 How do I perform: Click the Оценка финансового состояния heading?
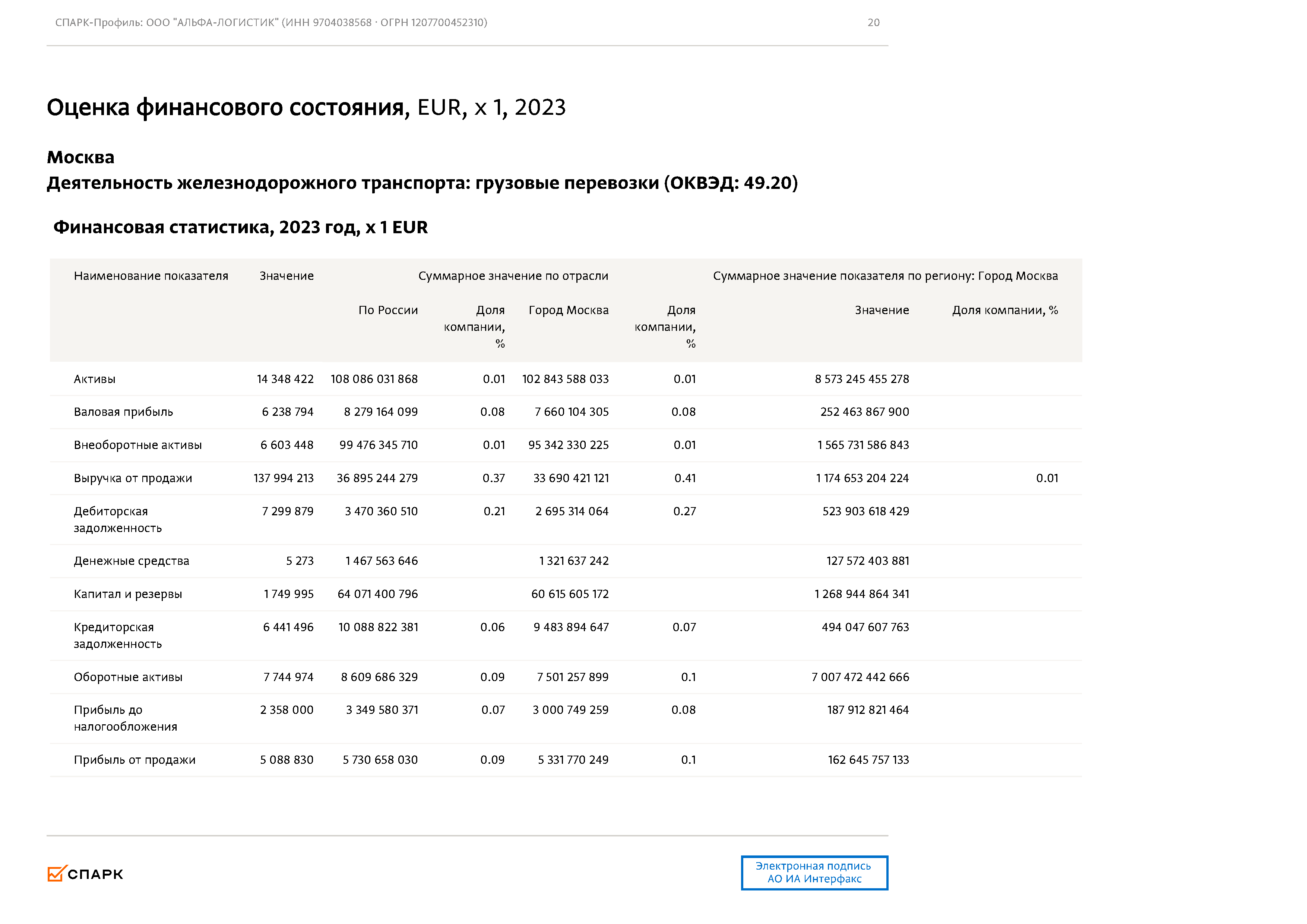(228, 108)
